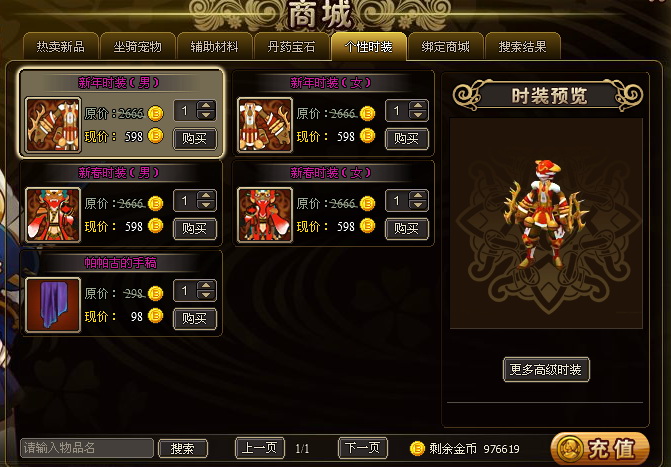Open the 丹药宝石 tab
The height and width of the screenshot is (467, 671).
point(291,46)
